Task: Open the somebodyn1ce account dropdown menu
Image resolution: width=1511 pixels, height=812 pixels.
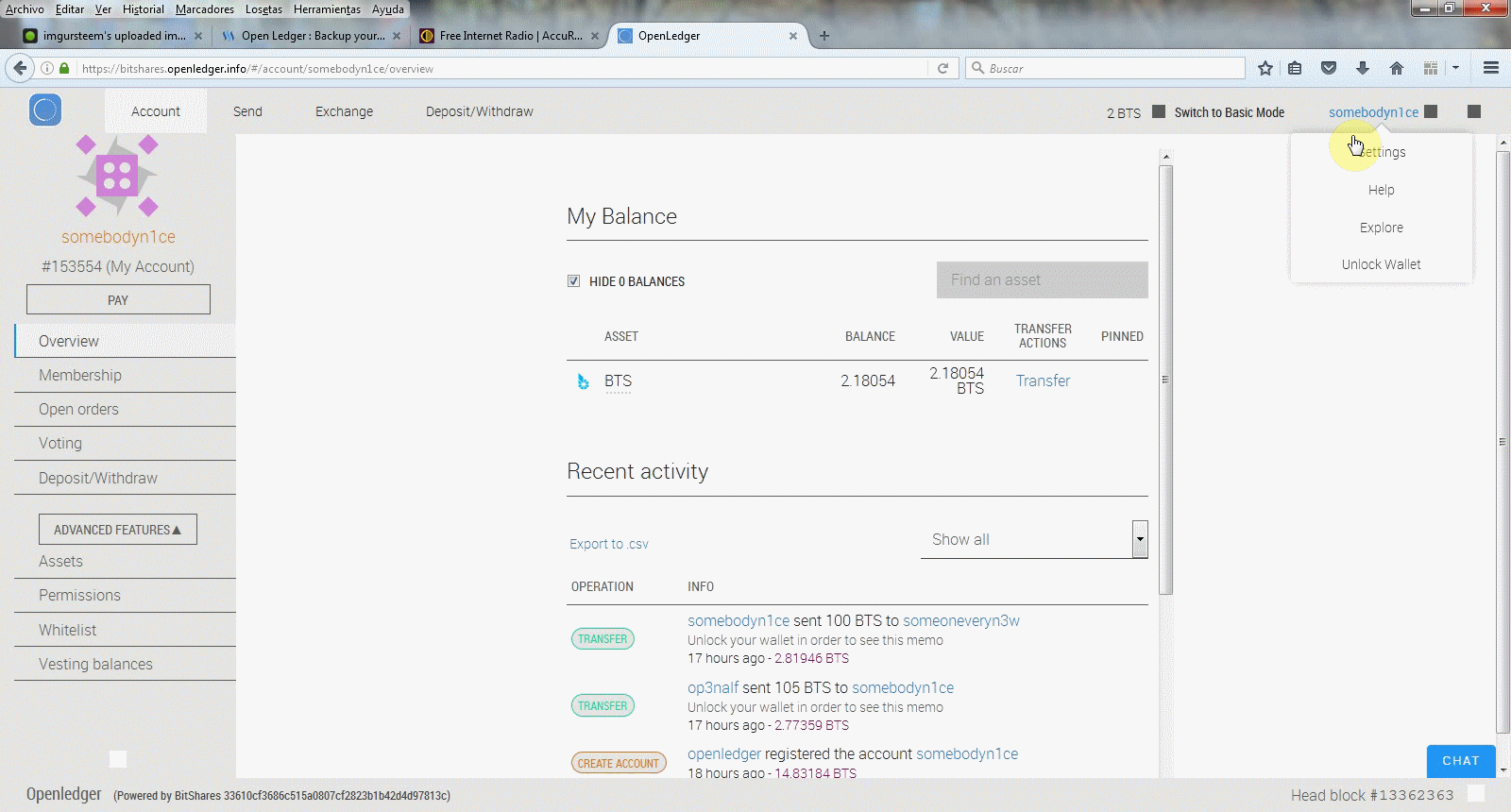Action: click(x=1373, y=112)
